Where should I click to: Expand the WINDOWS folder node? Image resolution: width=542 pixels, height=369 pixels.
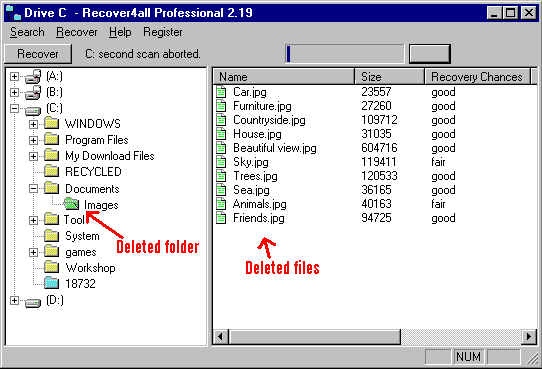pos(33,124)
